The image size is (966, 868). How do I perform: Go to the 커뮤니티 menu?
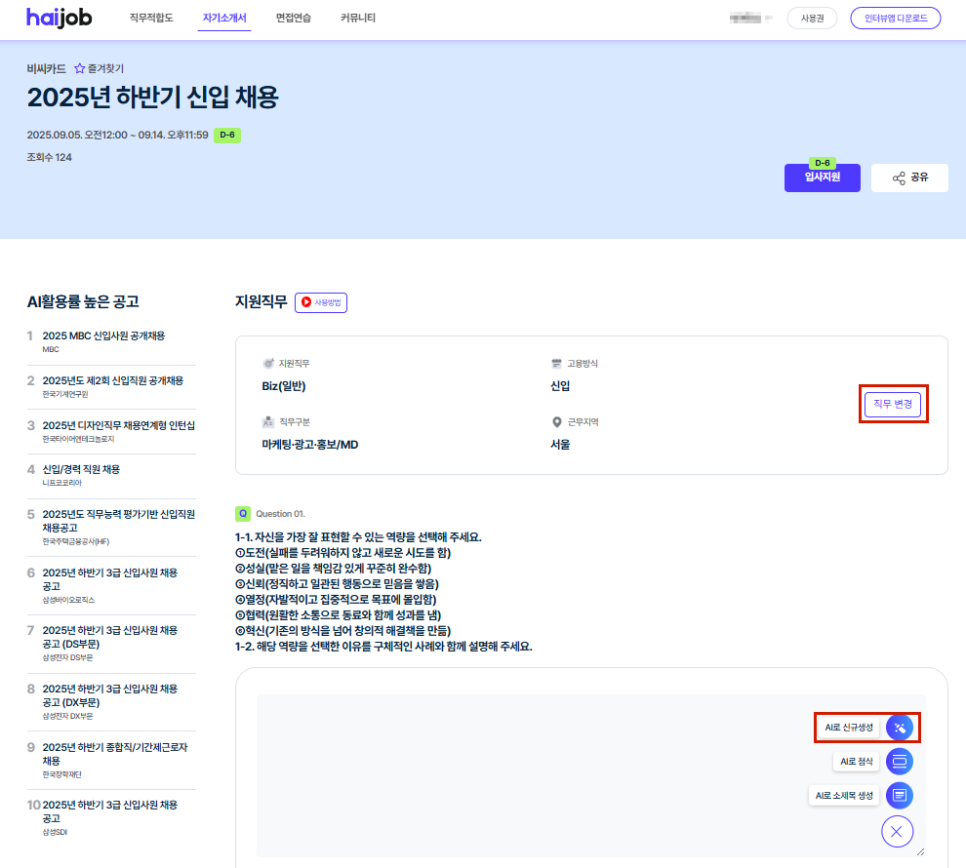click(x=358, y=18)
